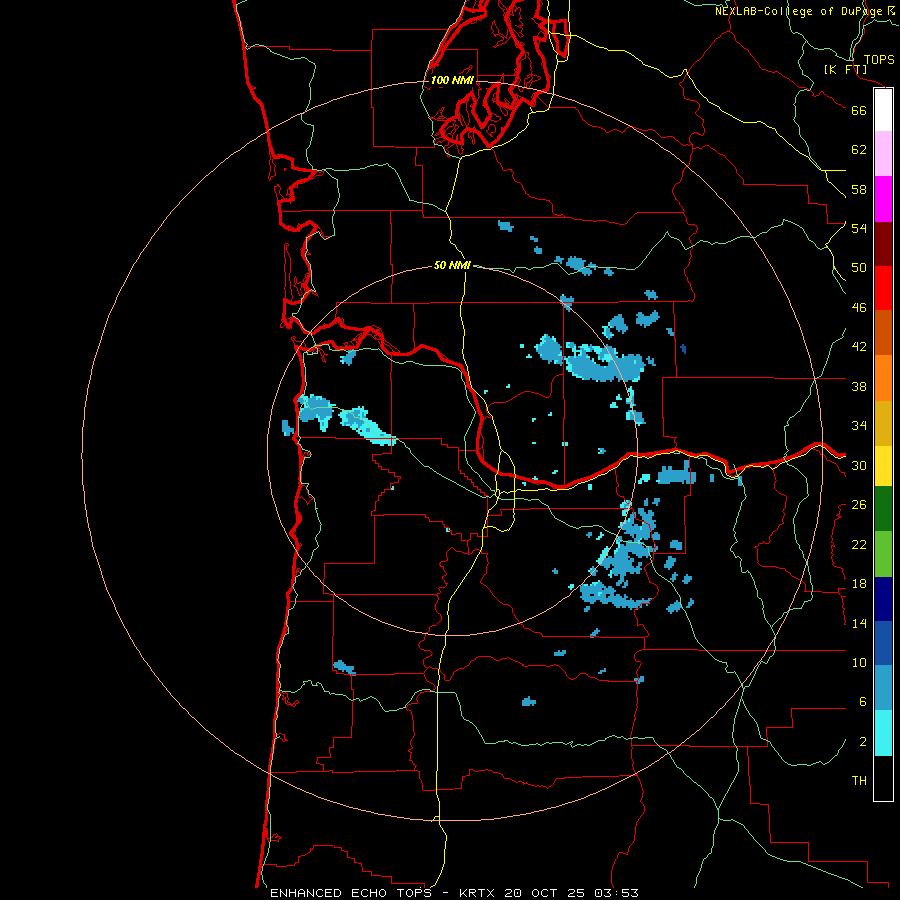Click the white swatch in the legend

click(883, 110)
